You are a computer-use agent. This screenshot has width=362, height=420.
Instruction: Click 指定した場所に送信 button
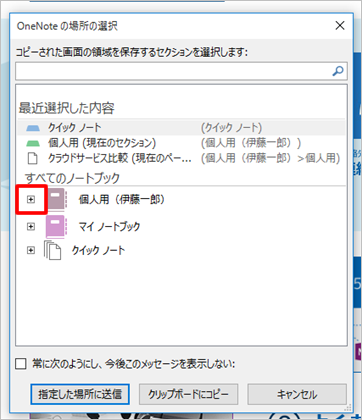tap(80, 394)
